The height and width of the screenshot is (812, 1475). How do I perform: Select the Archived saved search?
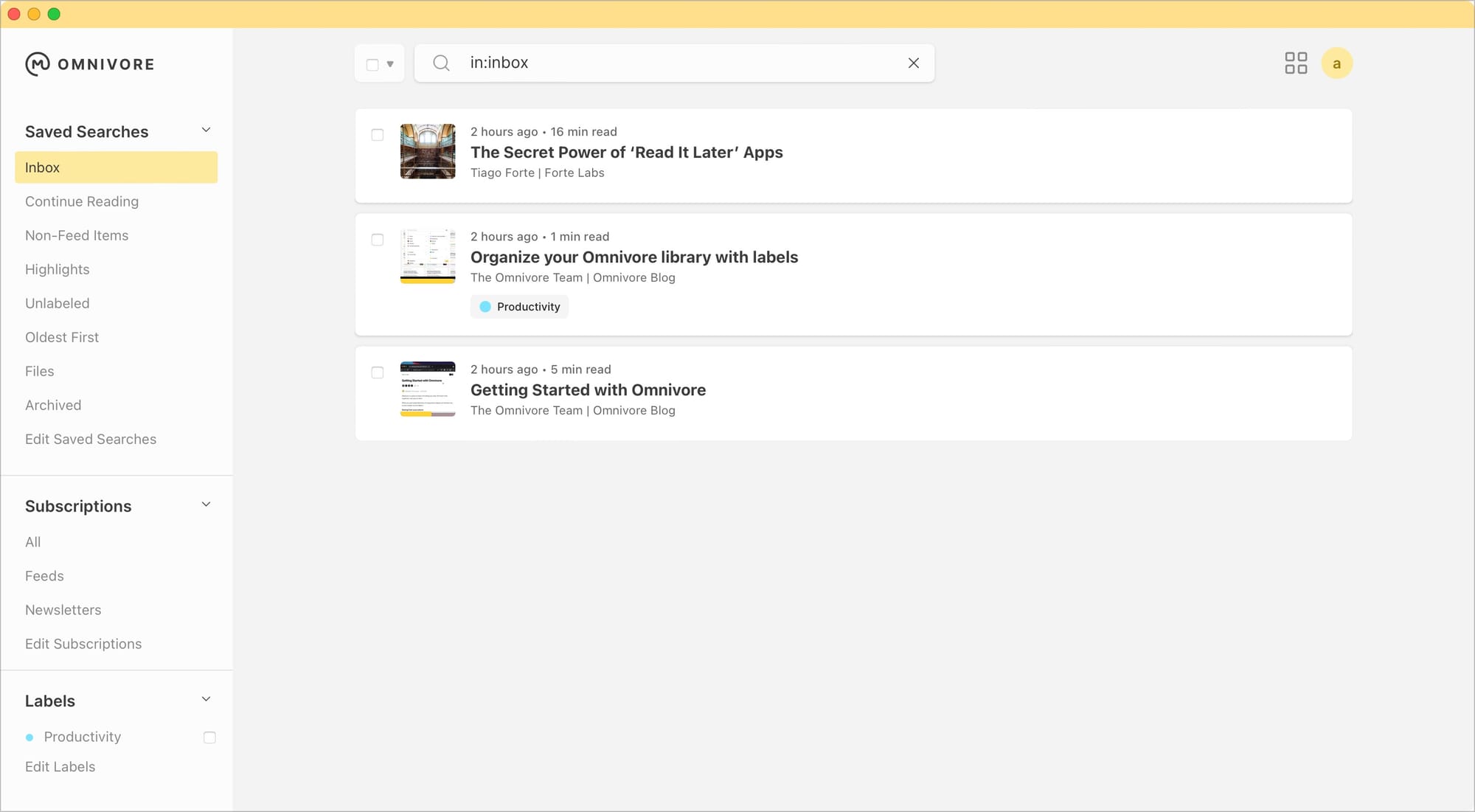53,405
